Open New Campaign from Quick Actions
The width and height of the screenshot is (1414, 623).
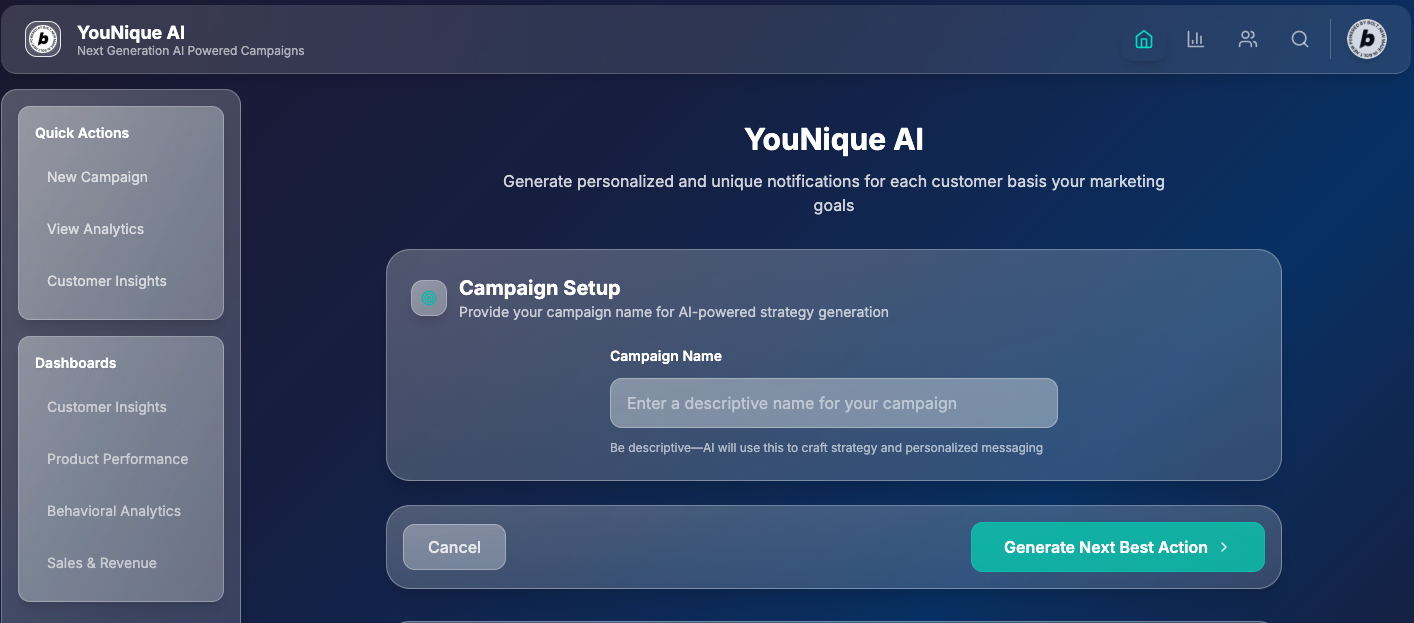tap(97, 177)
